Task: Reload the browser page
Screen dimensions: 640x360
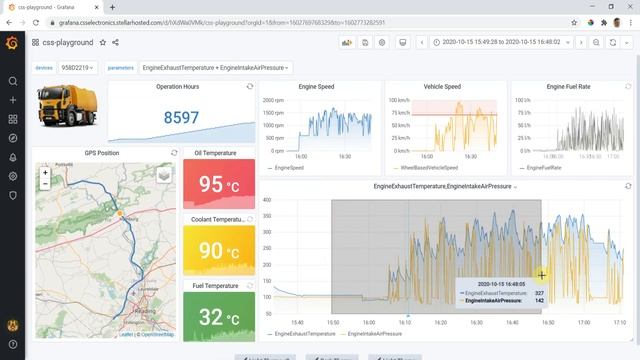Action: click(x=36, y=23)
